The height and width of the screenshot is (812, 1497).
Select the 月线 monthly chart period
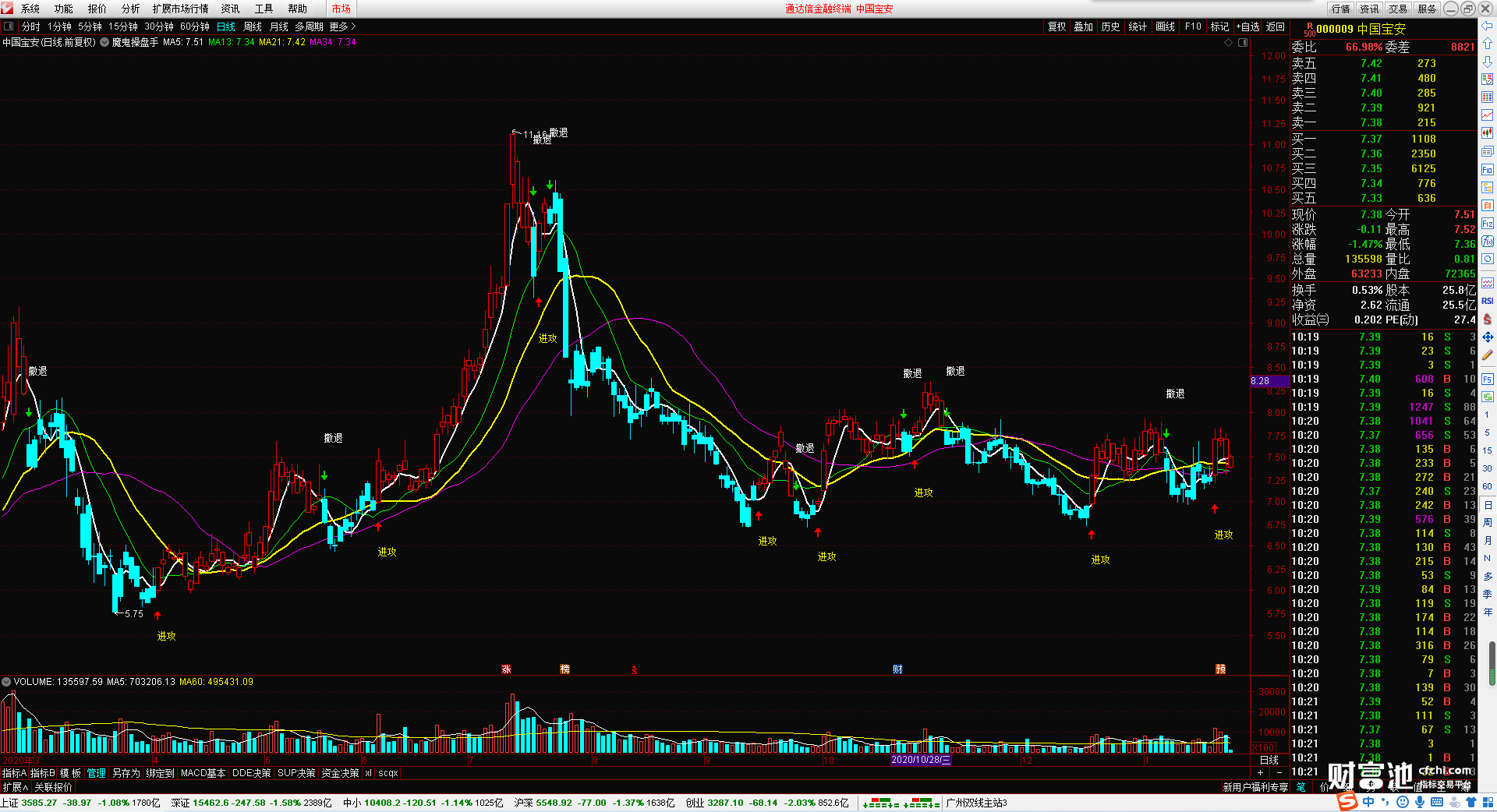coord(279,26)
